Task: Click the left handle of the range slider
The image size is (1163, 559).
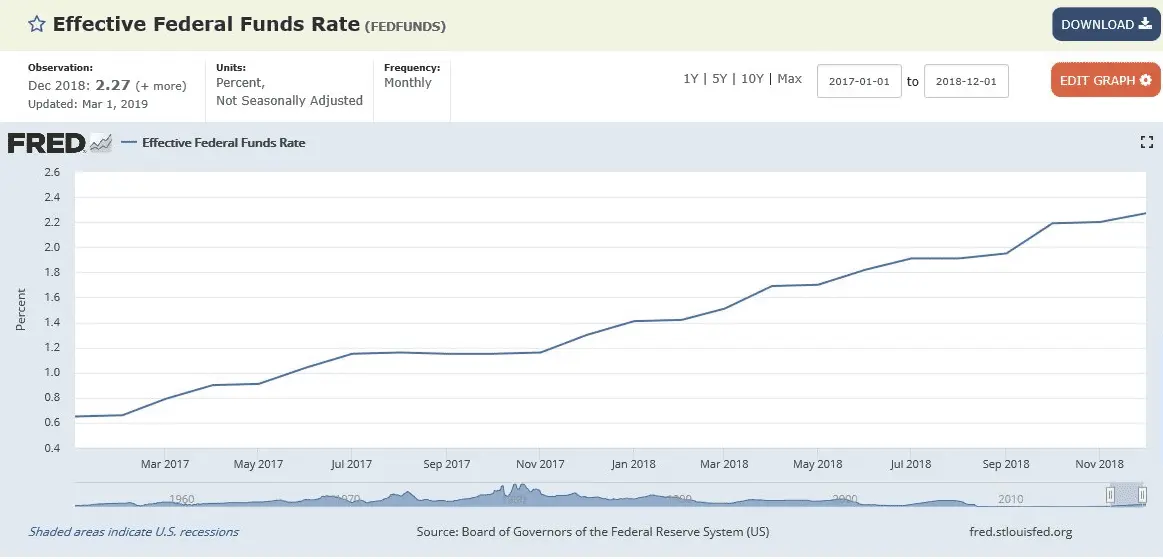Action: point(1109,494)
